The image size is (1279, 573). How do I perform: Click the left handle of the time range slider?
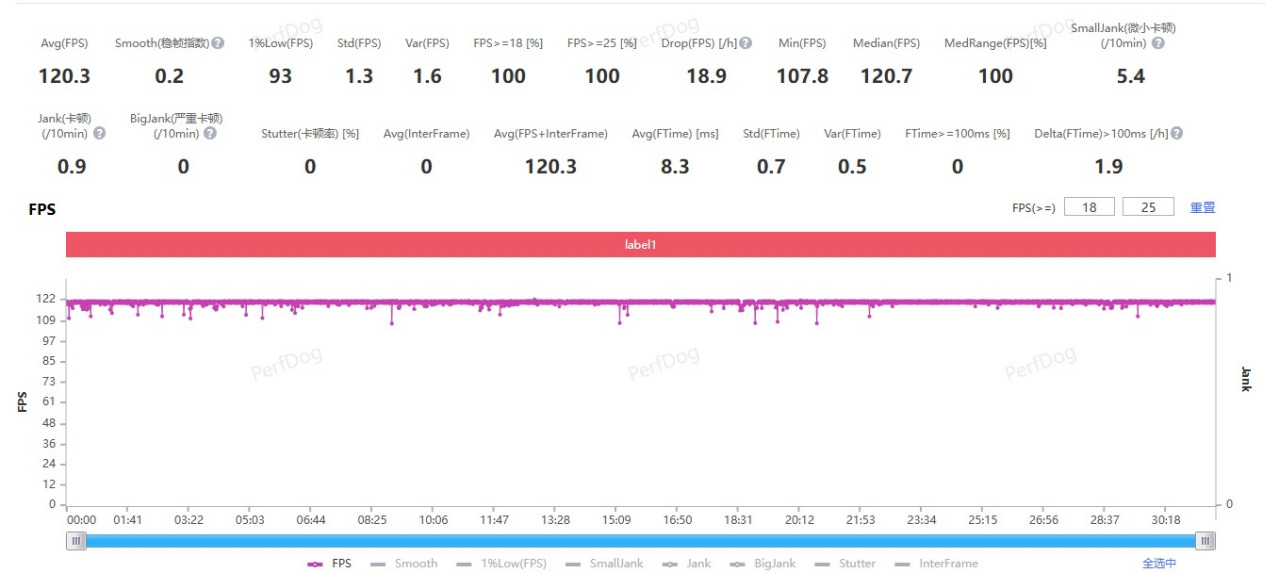(76, 541)
